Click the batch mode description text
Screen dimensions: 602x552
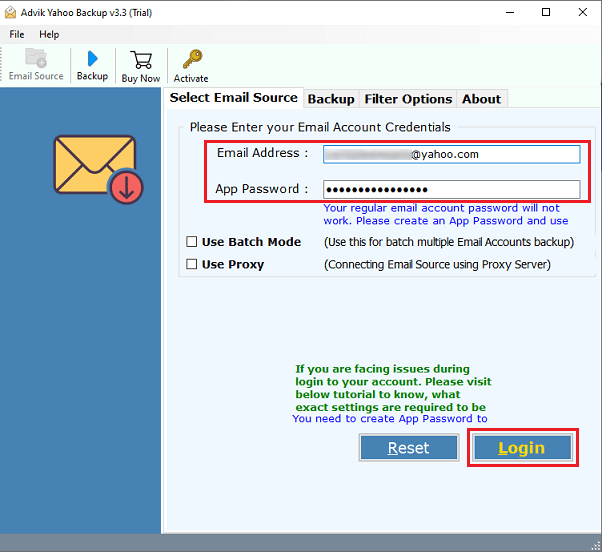click(449, 242)
